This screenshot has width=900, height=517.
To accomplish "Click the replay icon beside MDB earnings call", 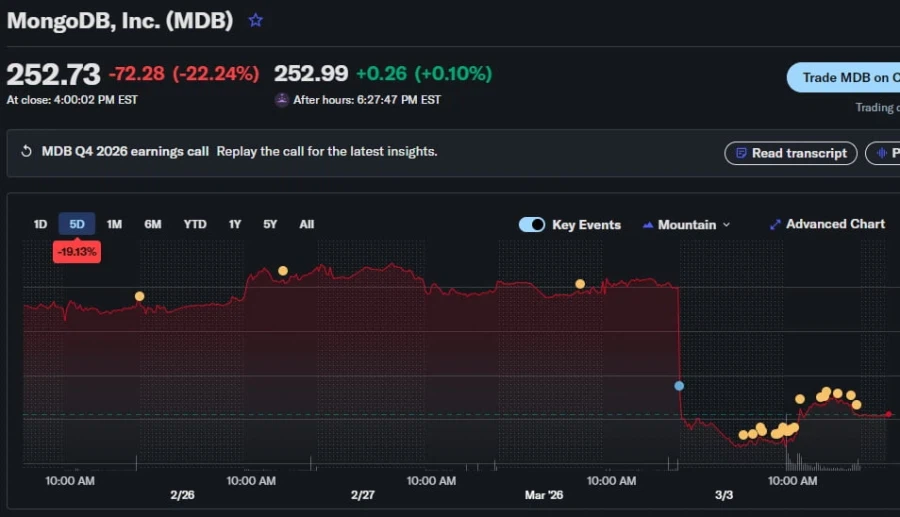I will [27, 152].
